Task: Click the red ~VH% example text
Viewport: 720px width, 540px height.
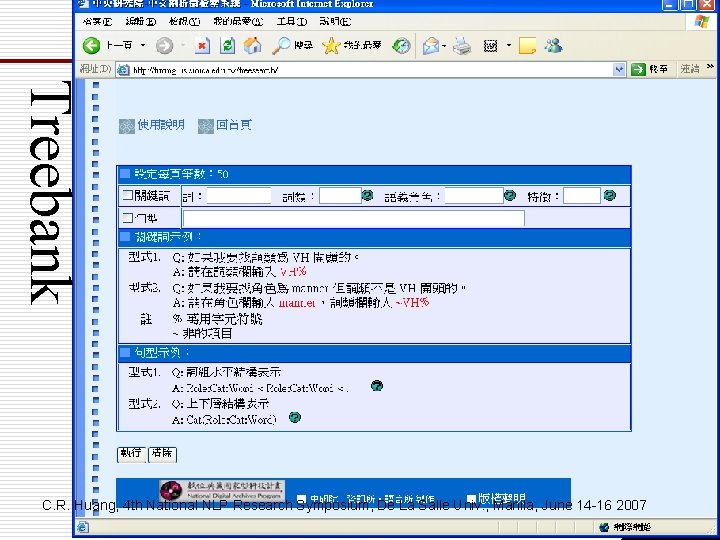Action: click(x=412, y=303)
